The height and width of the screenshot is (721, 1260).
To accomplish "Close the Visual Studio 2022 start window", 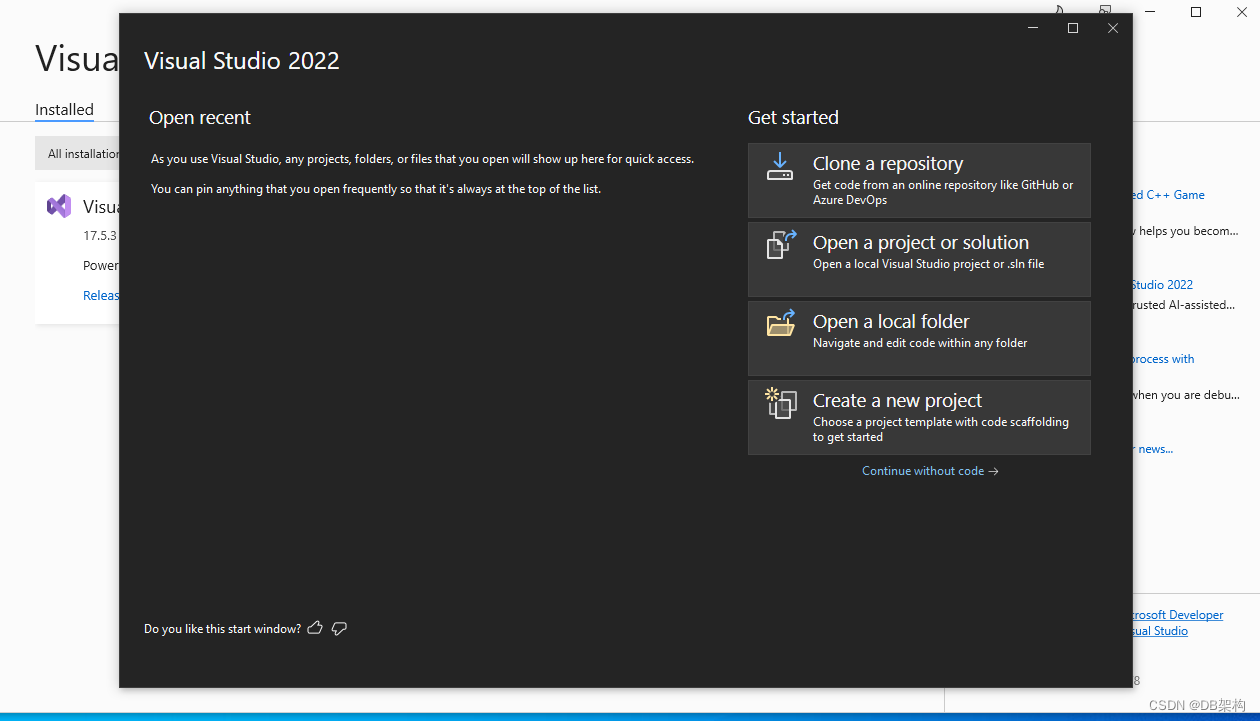I will click(1113, 28).
